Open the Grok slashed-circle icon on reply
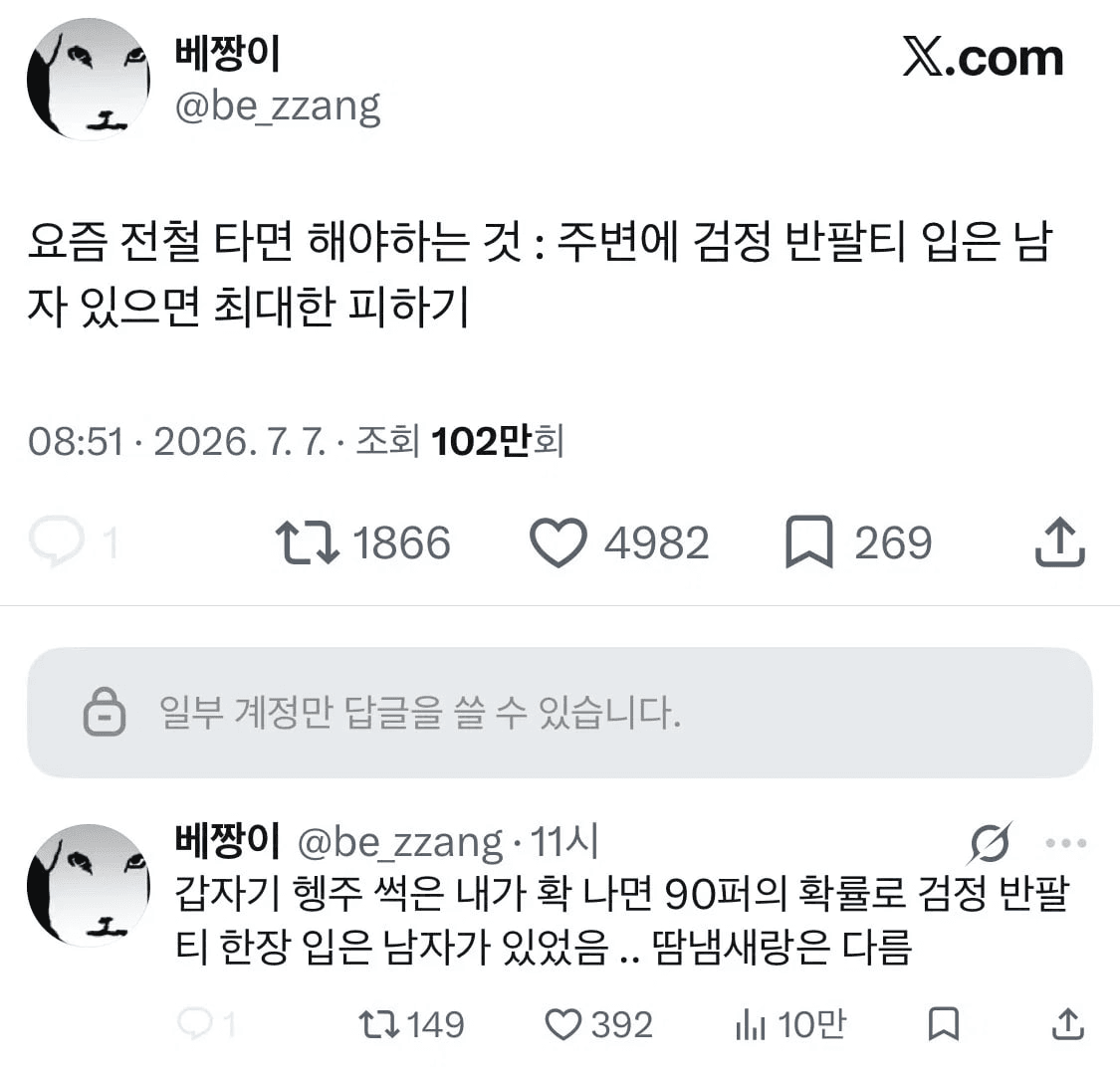Viewport: 1120px width, 1075px height. [x=991, y=843]
